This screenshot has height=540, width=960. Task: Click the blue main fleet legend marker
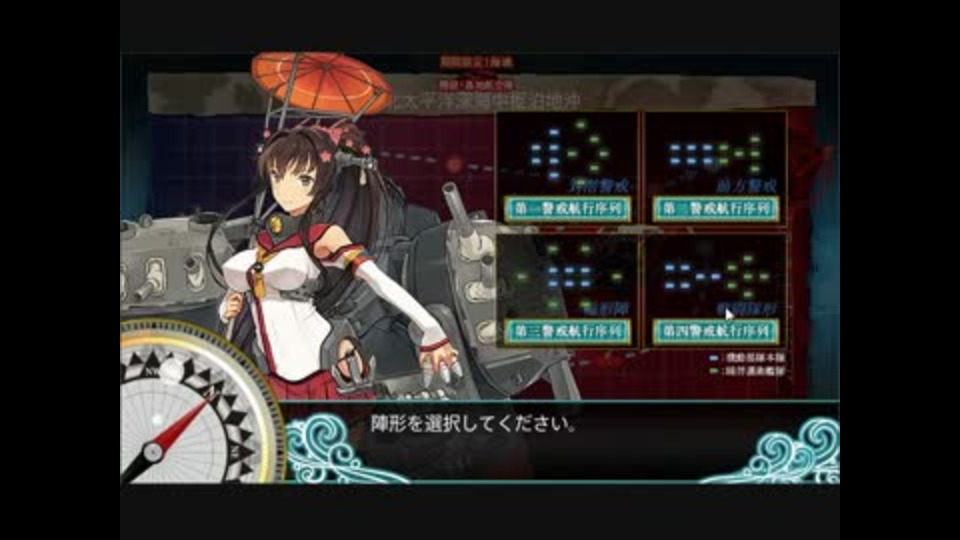point(713,358)
